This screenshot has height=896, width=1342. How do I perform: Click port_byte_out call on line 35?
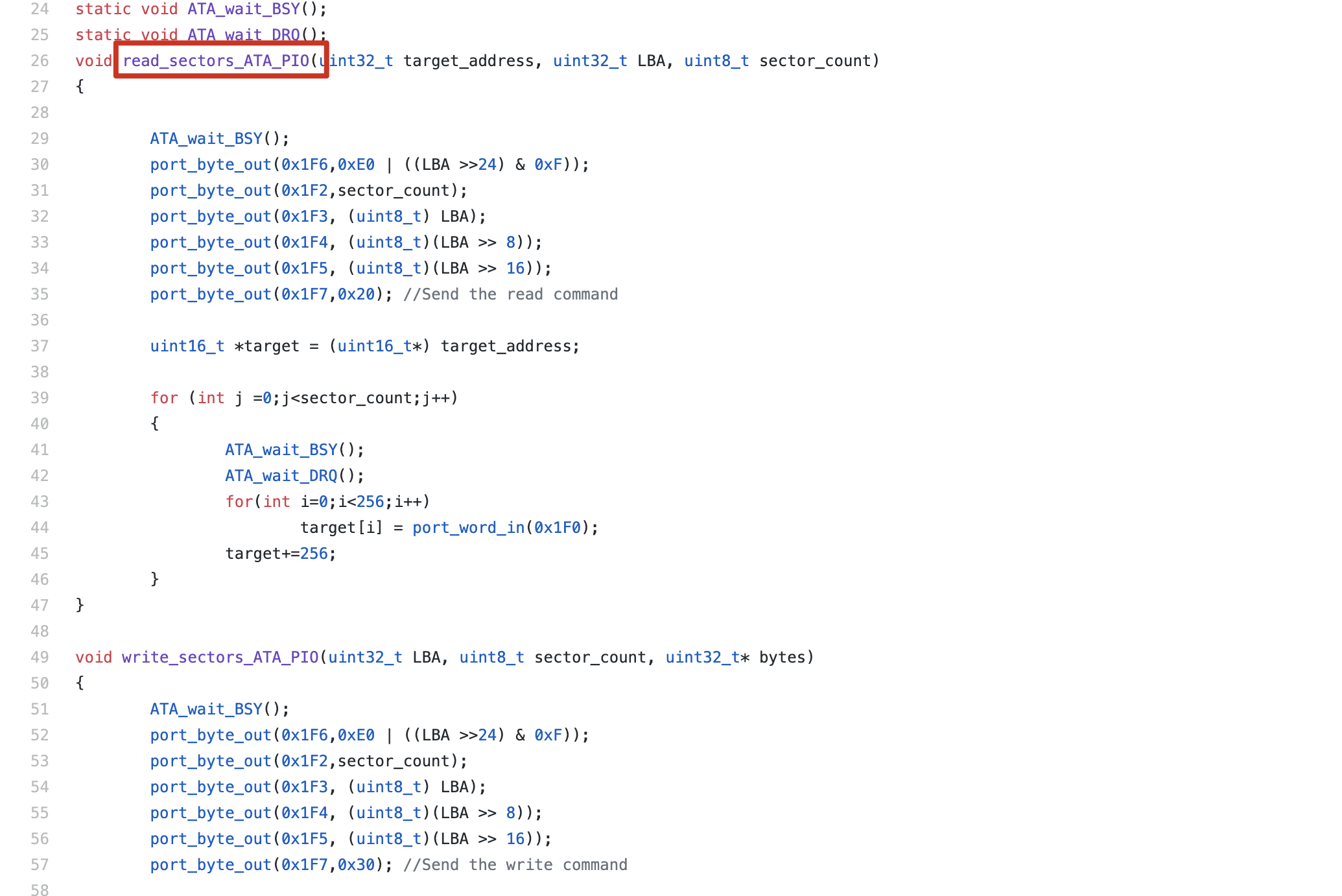pyautogui.click(x=211, y=294)
